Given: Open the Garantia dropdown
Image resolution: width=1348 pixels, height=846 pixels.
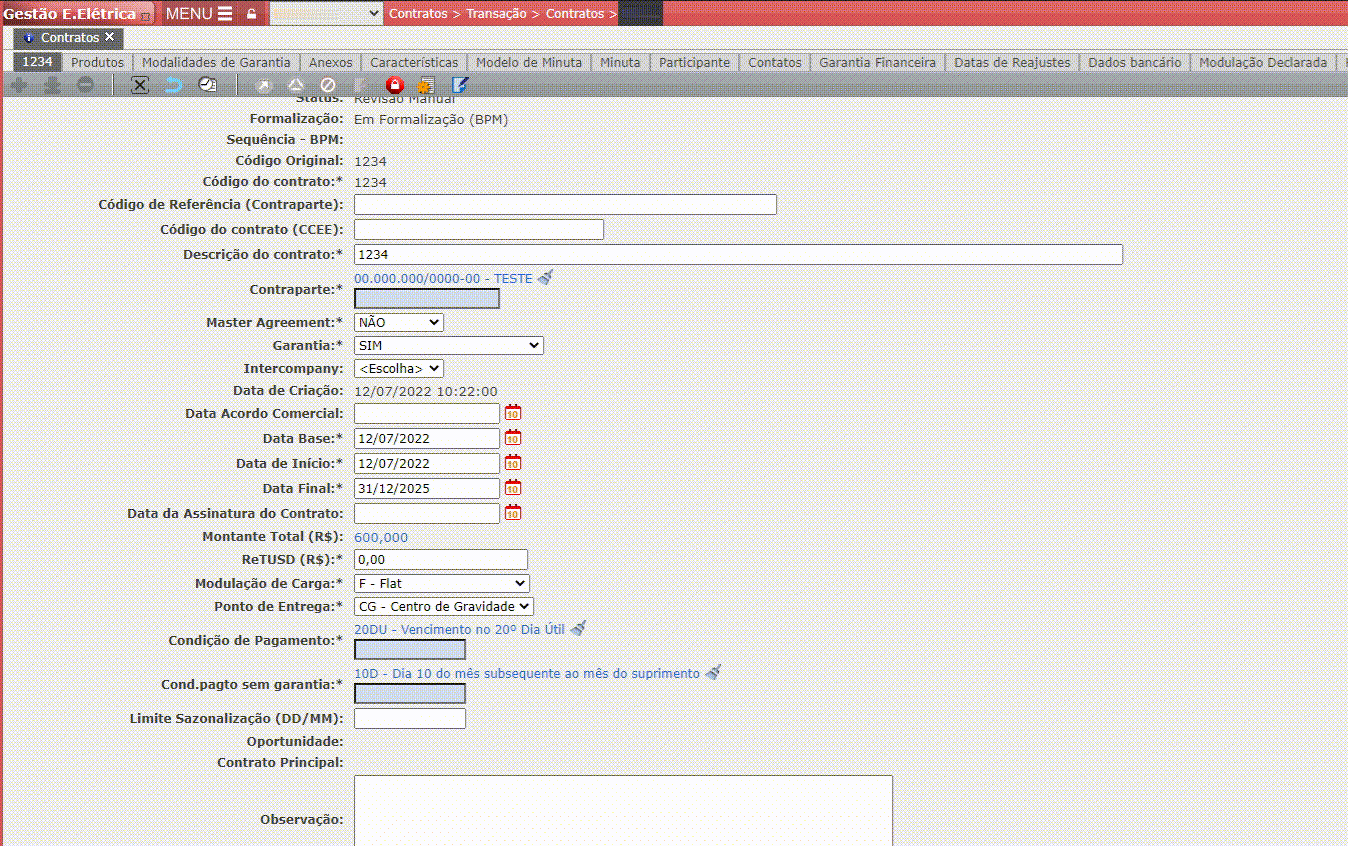Looking at the screenshot, I should pyautogui.click(x=448, y=345).
